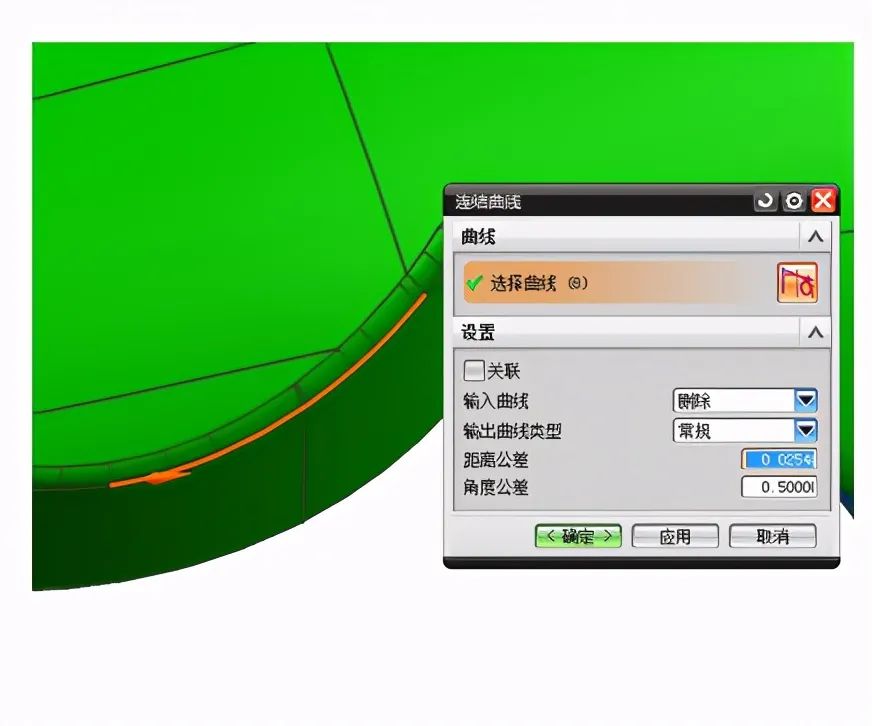872x726 pixels.
Task: Click the 应用 button
Action: [676, 535]
